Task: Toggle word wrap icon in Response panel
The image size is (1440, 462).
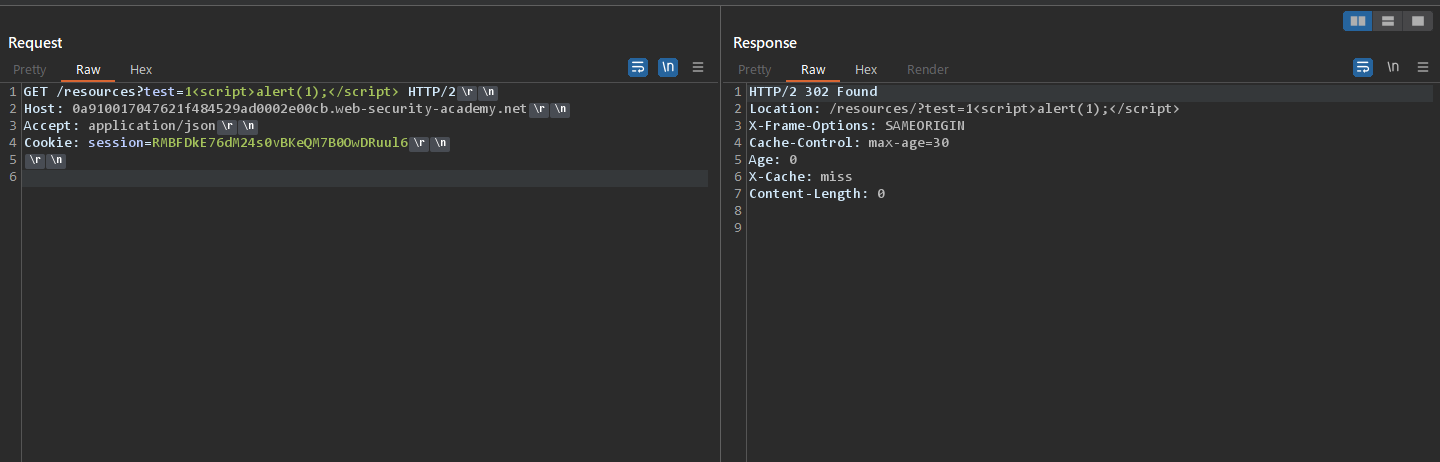Action: pyautogui.click(x=1363, y=68)
